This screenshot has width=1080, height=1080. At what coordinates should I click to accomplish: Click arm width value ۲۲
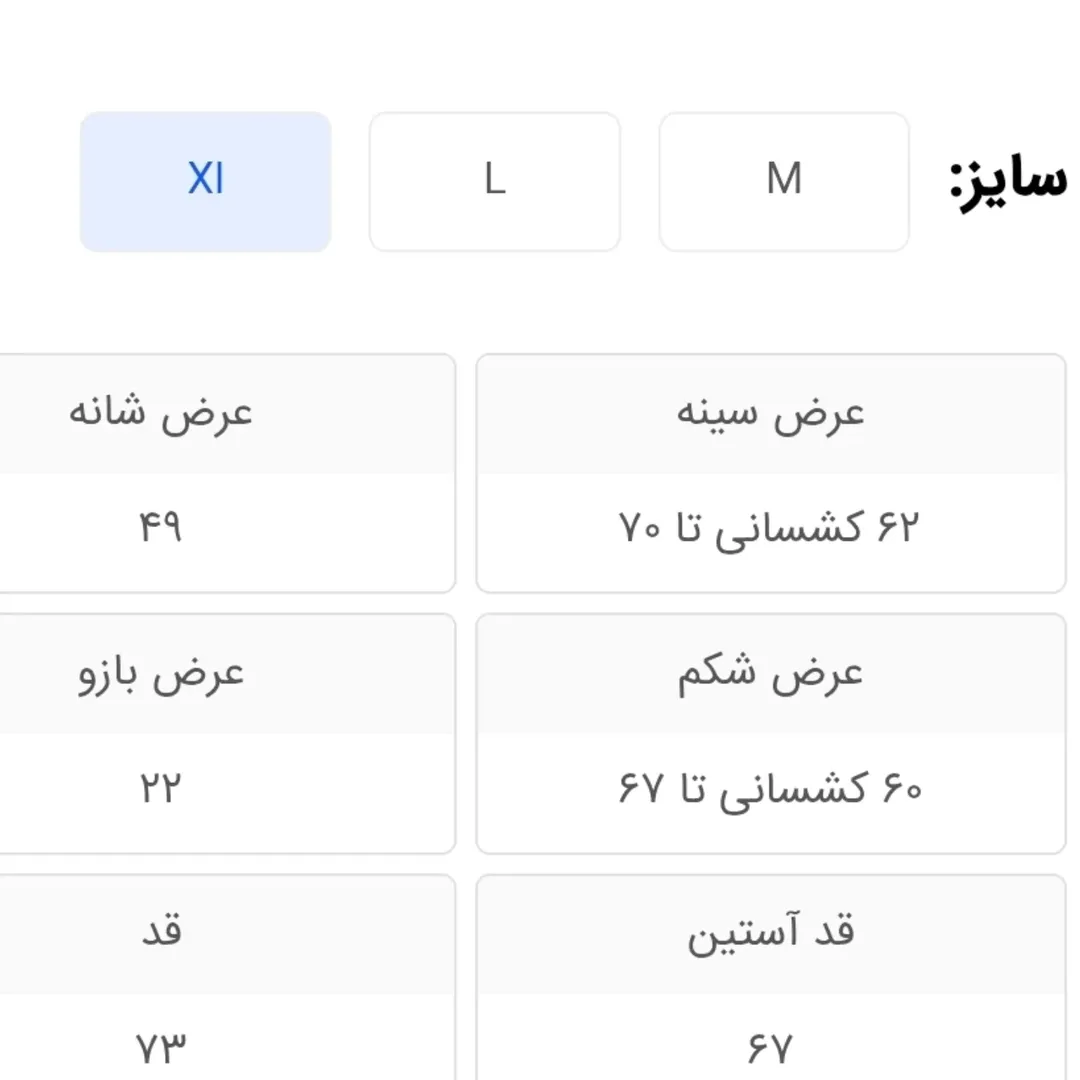tap(161, 788)
